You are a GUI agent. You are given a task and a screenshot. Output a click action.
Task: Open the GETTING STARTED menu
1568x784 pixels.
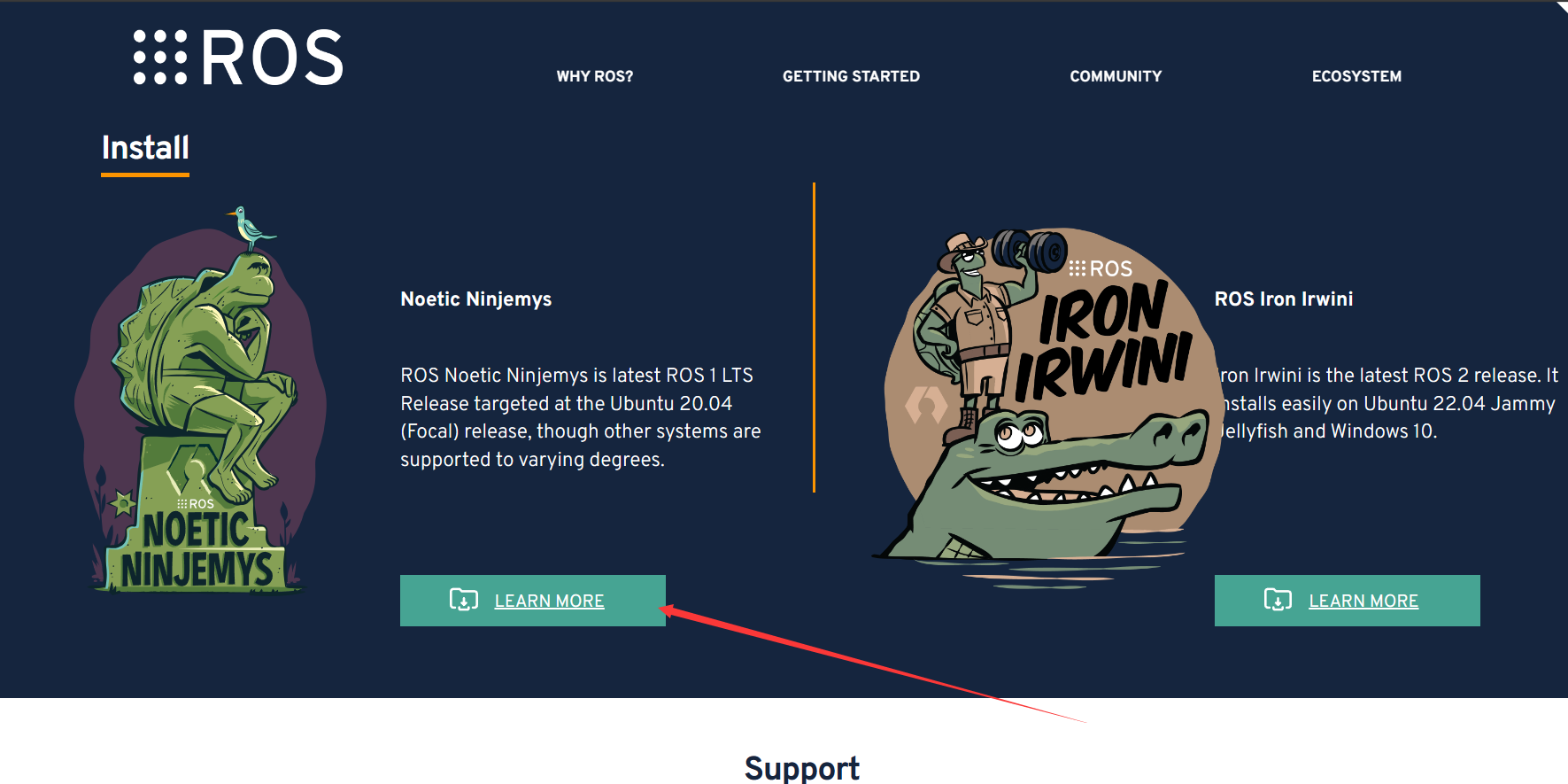850,76
